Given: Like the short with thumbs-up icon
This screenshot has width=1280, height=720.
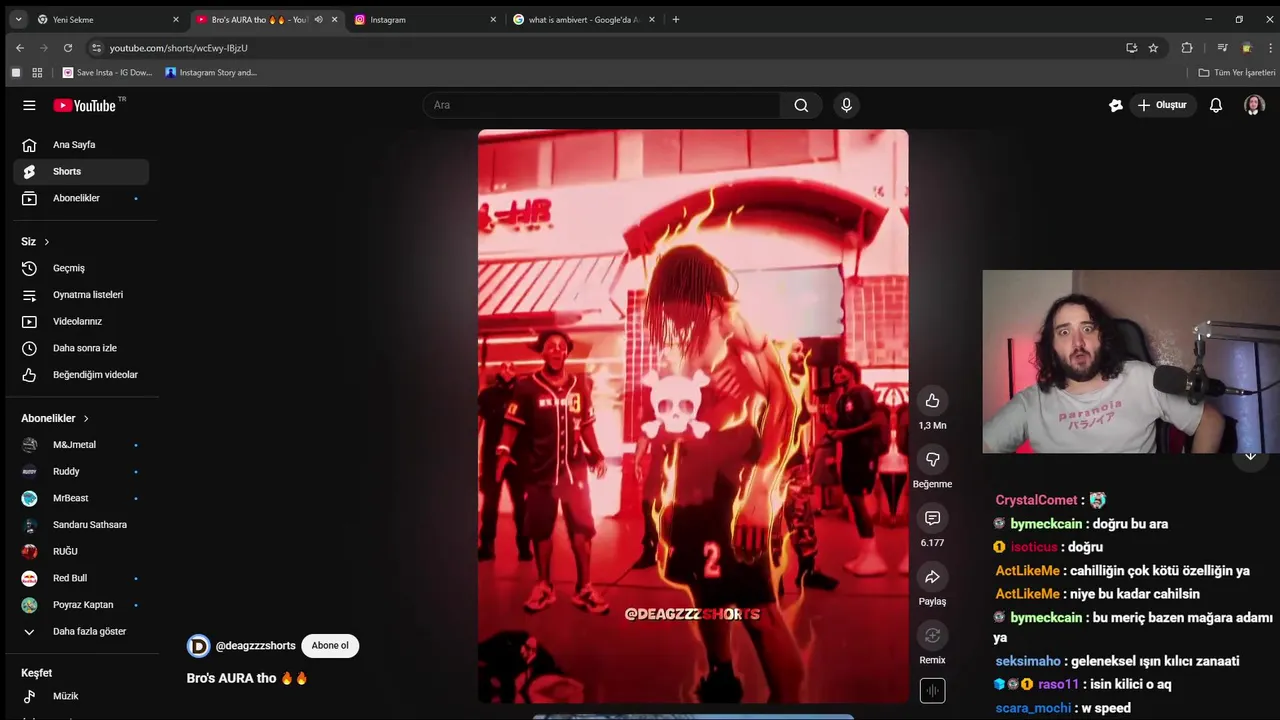Looking at the screenshot, I should (932, 401).
